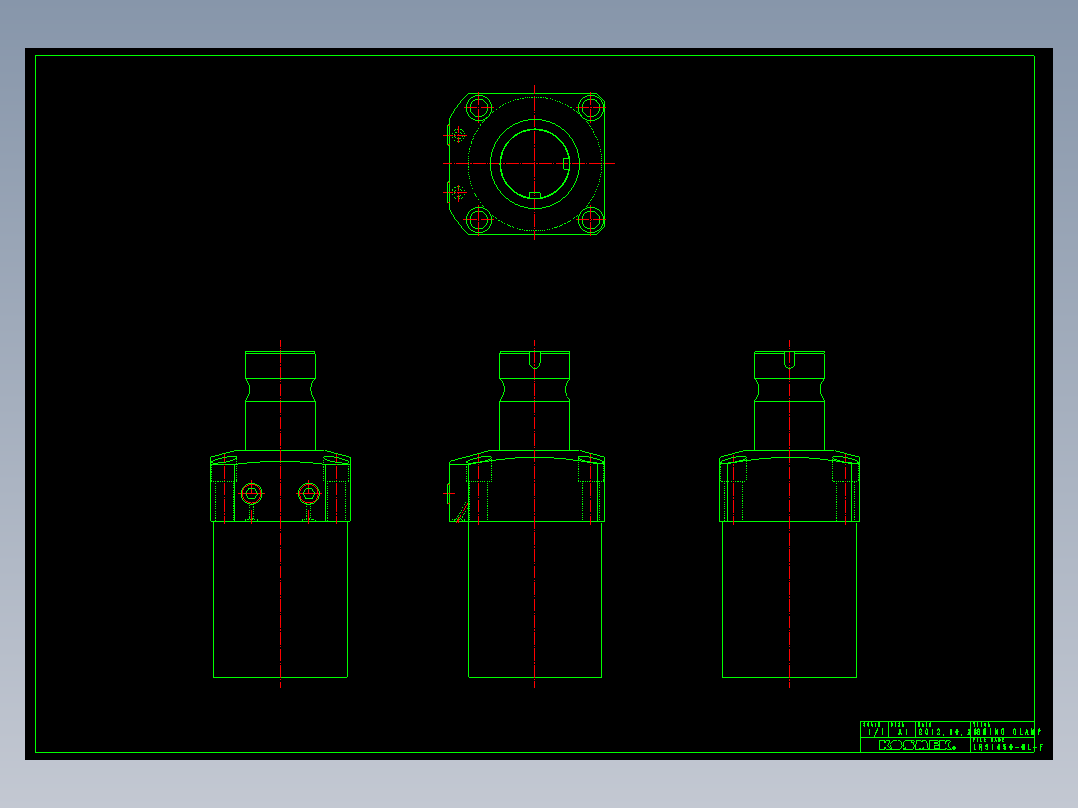Select the top-right bolt hole in plan view
Image resolution: width=1078 pixels, height=808 pixels.
click(x=591, y=107)
